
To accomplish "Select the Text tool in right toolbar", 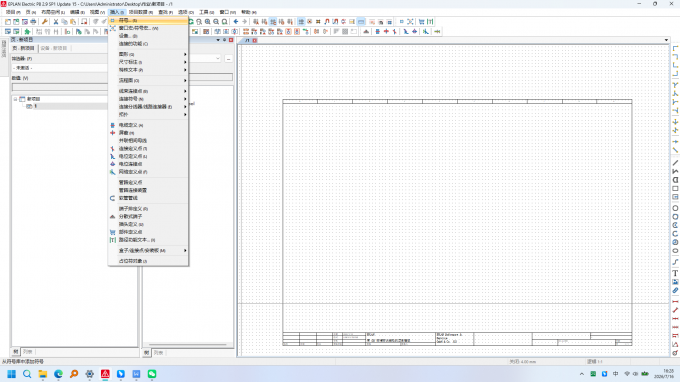I will [675, 274].
